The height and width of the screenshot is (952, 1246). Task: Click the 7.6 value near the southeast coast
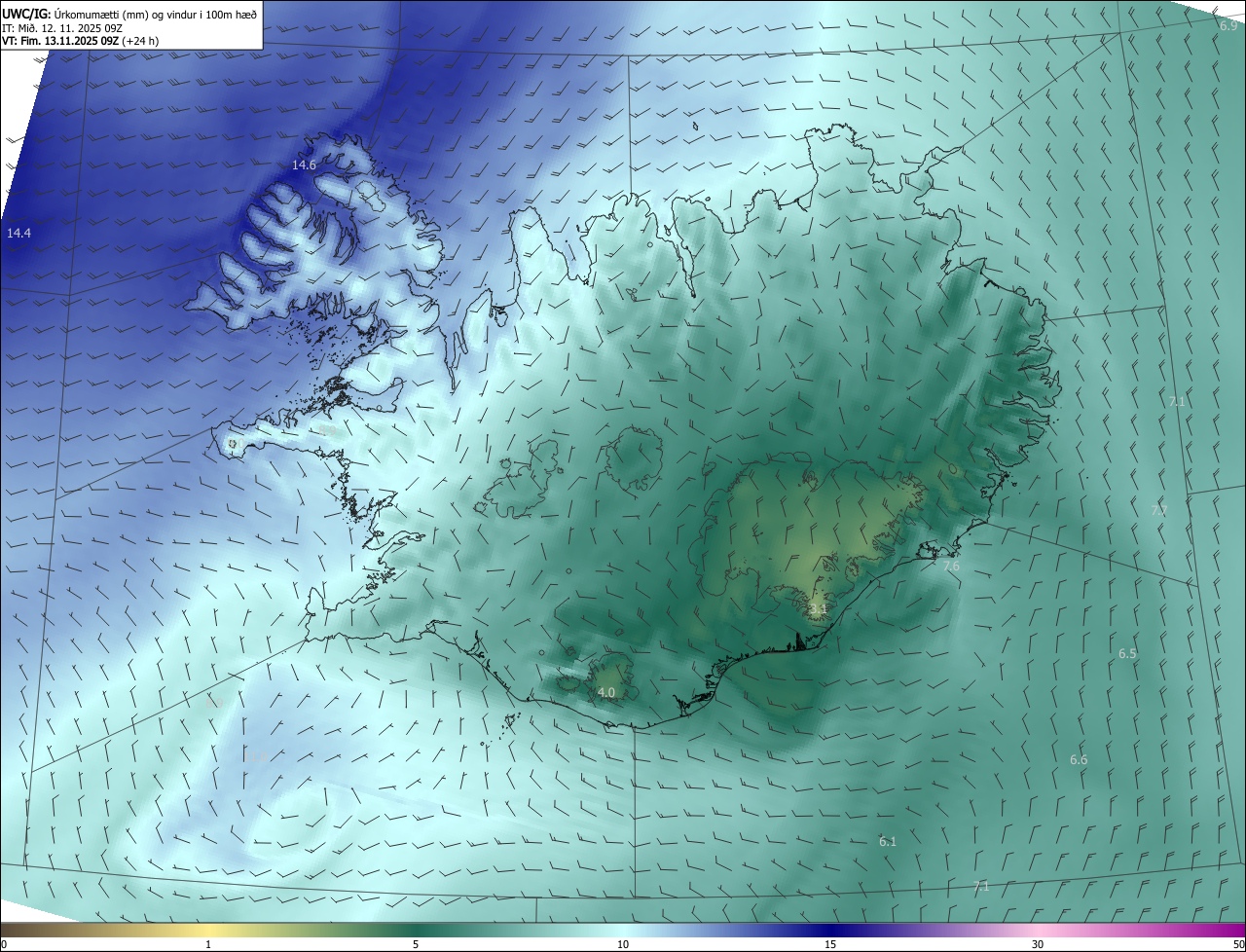pyautogui.click(x=951, y=566)
